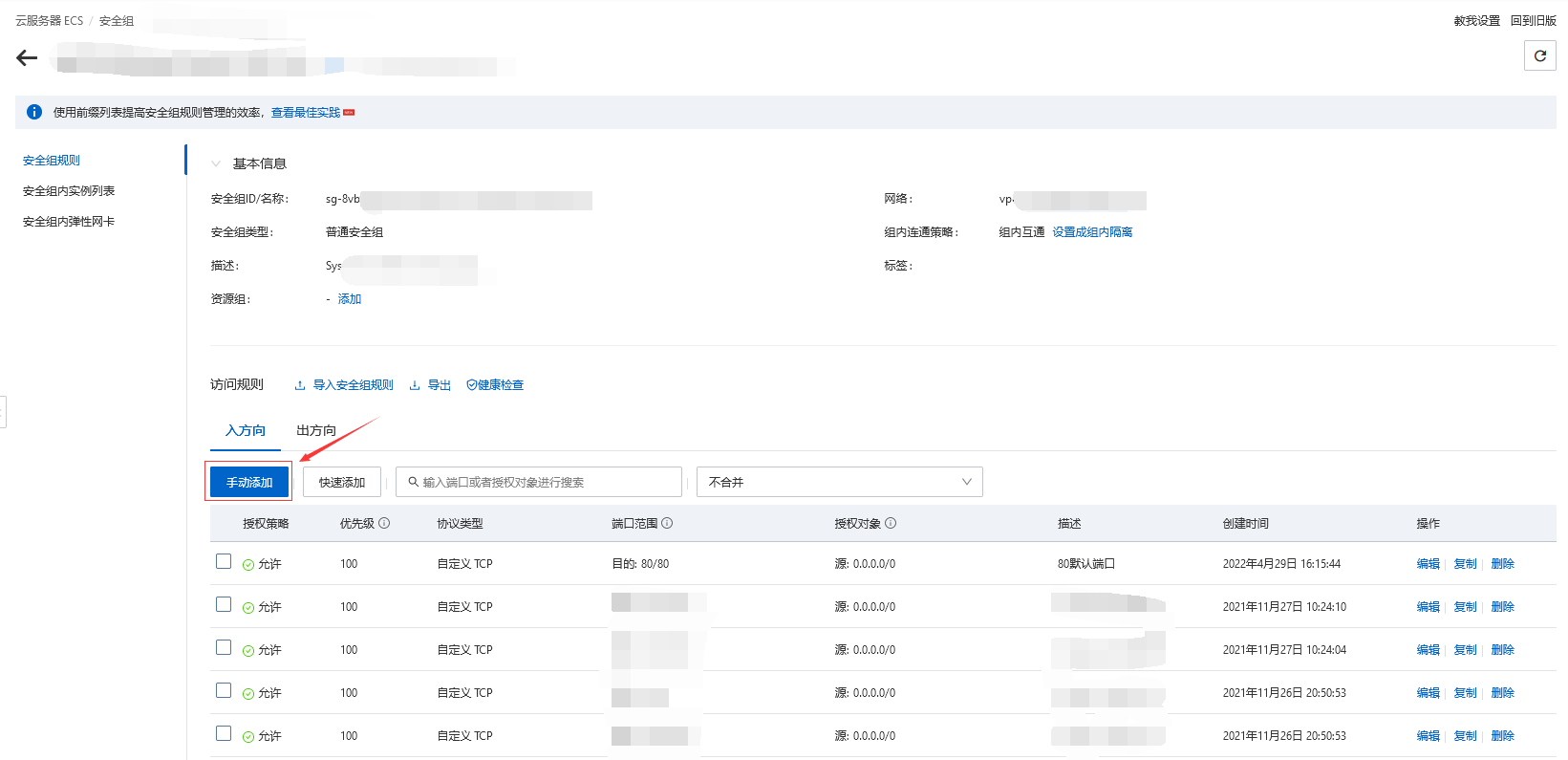Click search magnifier icon in search box
The width and height of the screenshot is (1568, 760).
pos(414,482)
